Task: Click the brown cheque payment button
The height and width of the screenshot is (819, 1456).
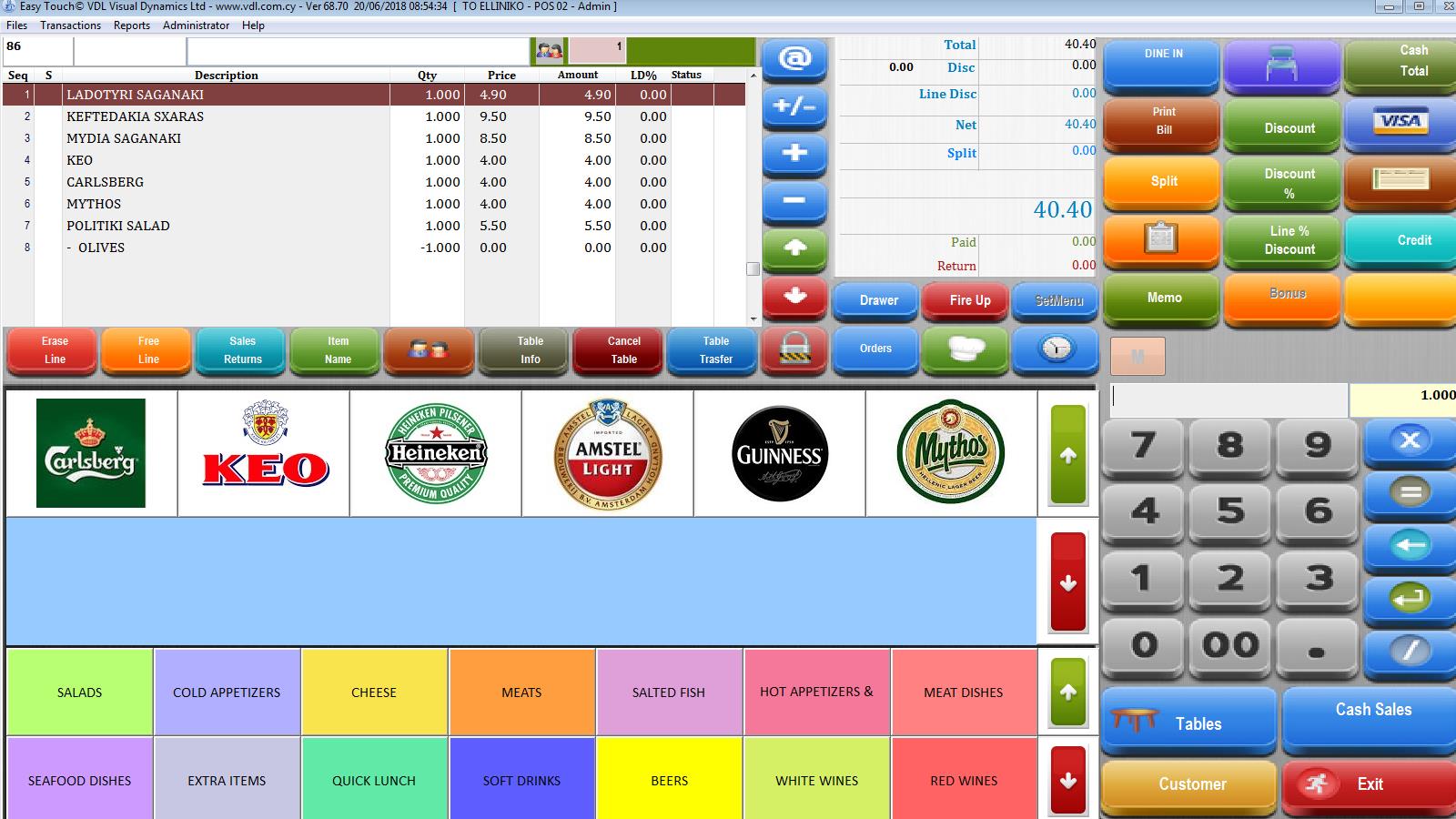Action: tap(1400, 182)
